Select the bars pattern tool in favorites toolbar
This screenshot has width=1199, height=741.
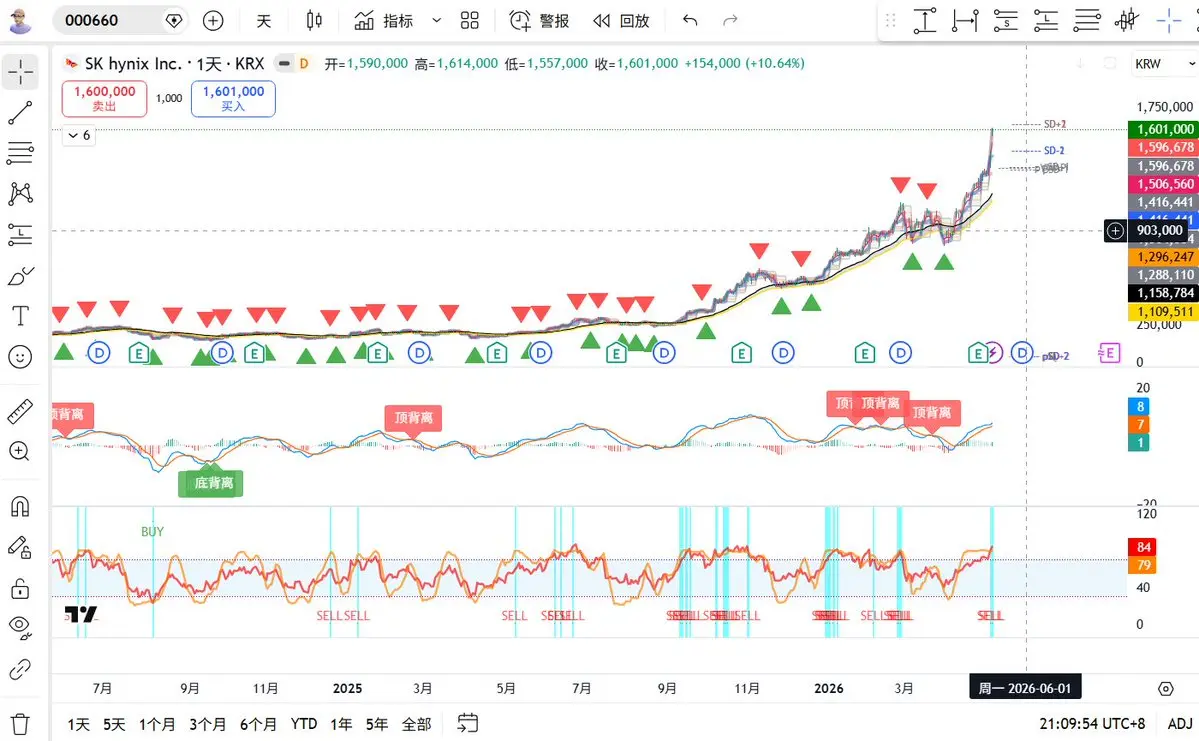1126,21
